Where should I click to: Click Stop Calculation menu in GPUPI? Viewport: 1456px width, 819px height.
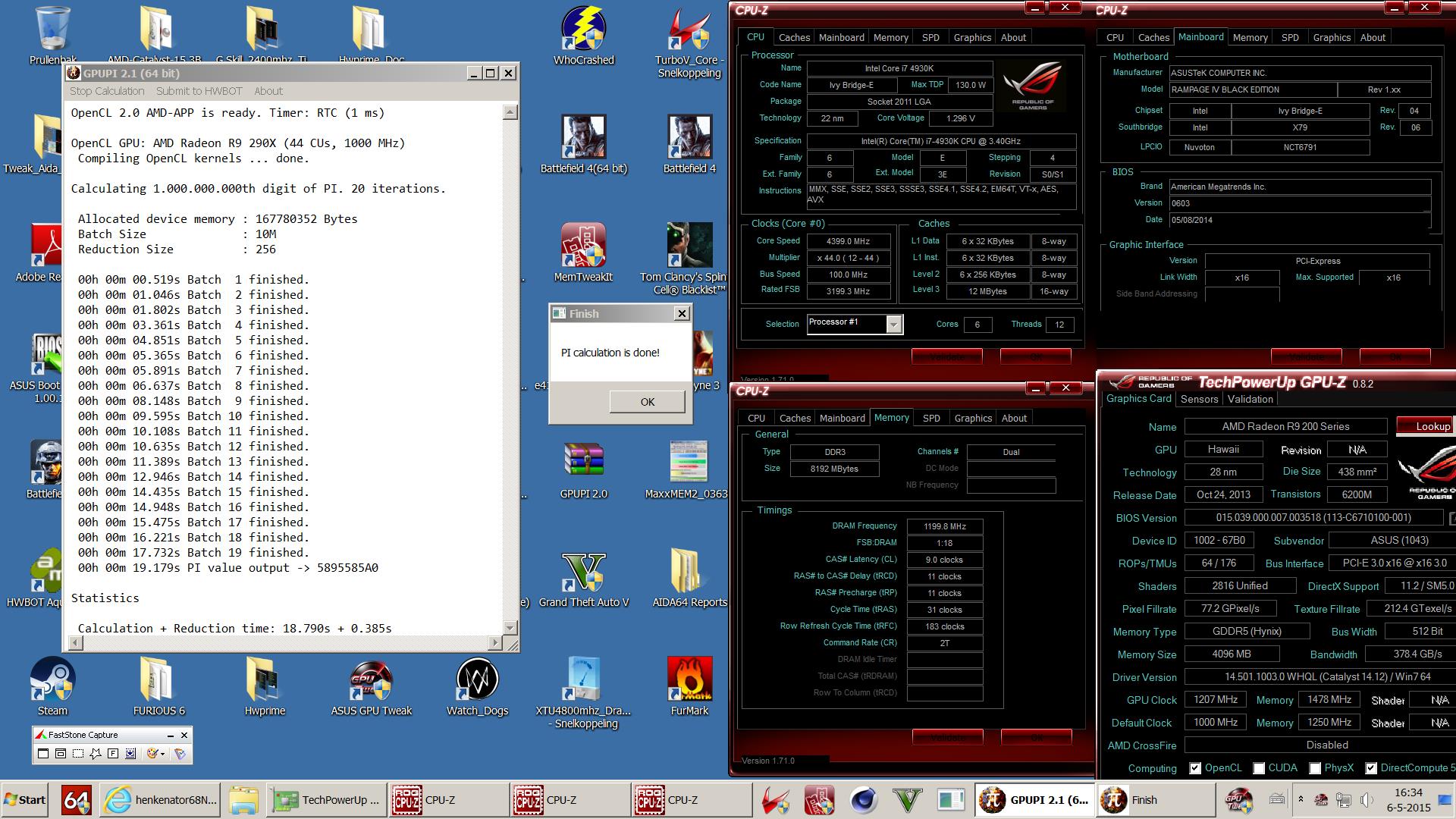tap(107, 91)
